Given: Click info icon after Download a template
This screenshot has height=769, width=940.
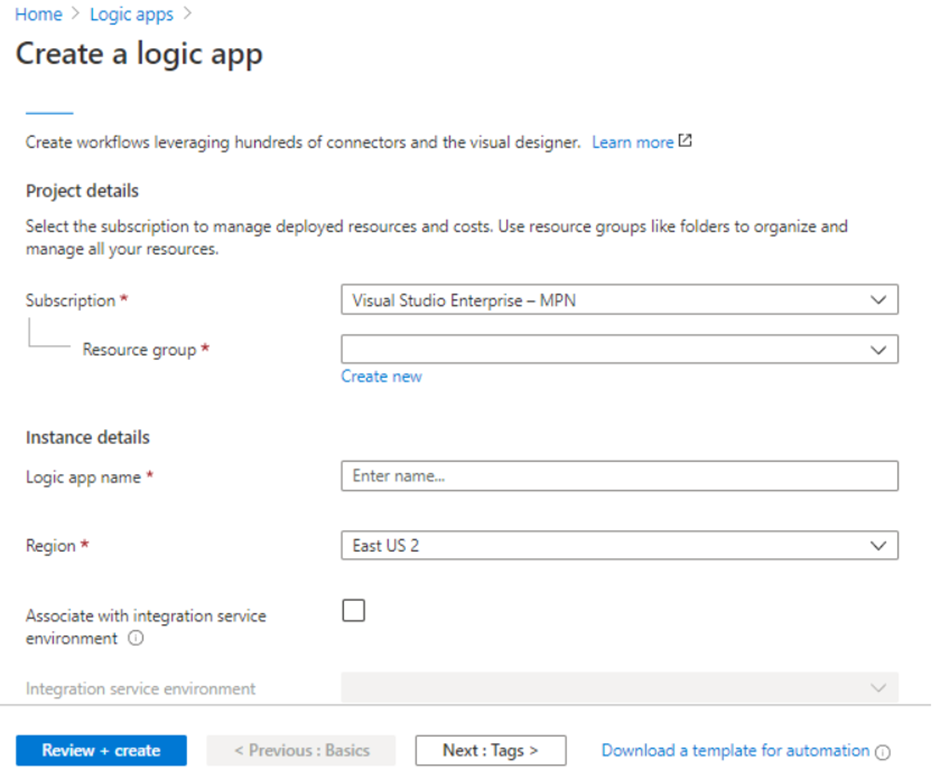Looking at the screenshot, I should [x=882, y=752].
